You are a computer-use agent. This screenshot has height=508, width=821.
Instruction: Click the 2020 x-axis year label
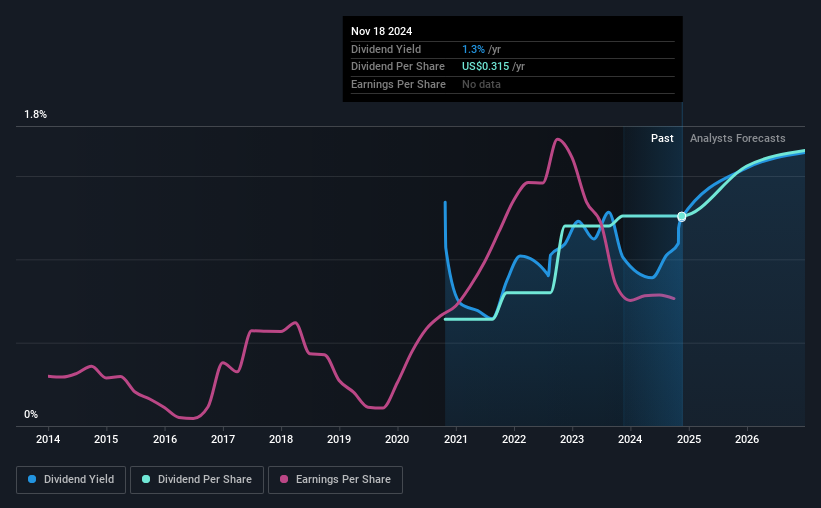click(x=397, y=439)
